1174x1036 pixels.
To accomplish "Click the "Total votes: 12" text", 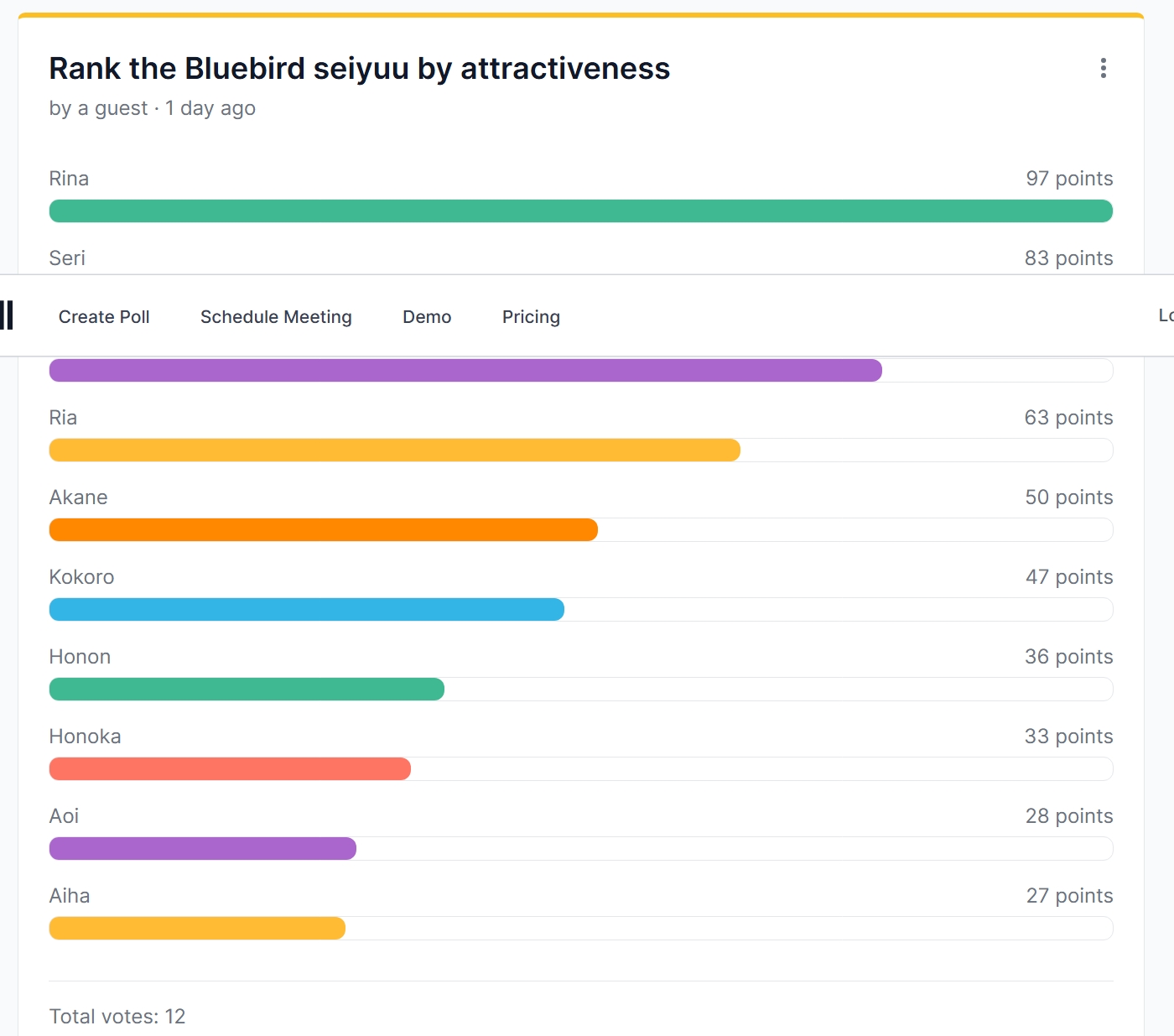I will (117, 1017).
